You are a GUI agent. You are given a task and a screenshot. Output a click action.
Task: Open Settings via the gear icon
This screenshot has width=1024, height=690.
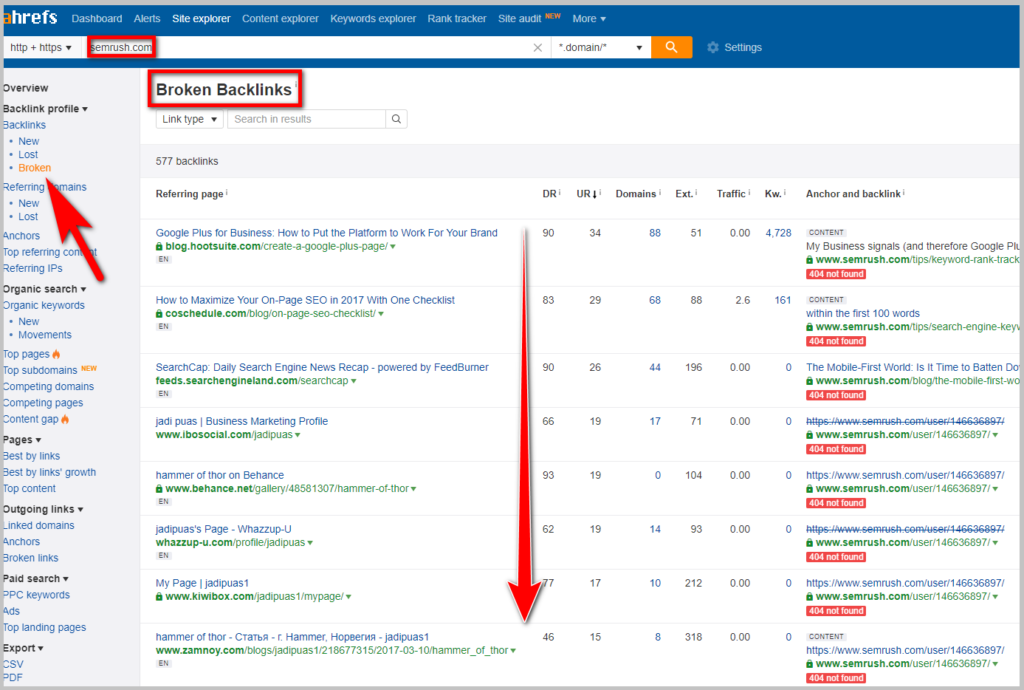click(x=713, y=48)
